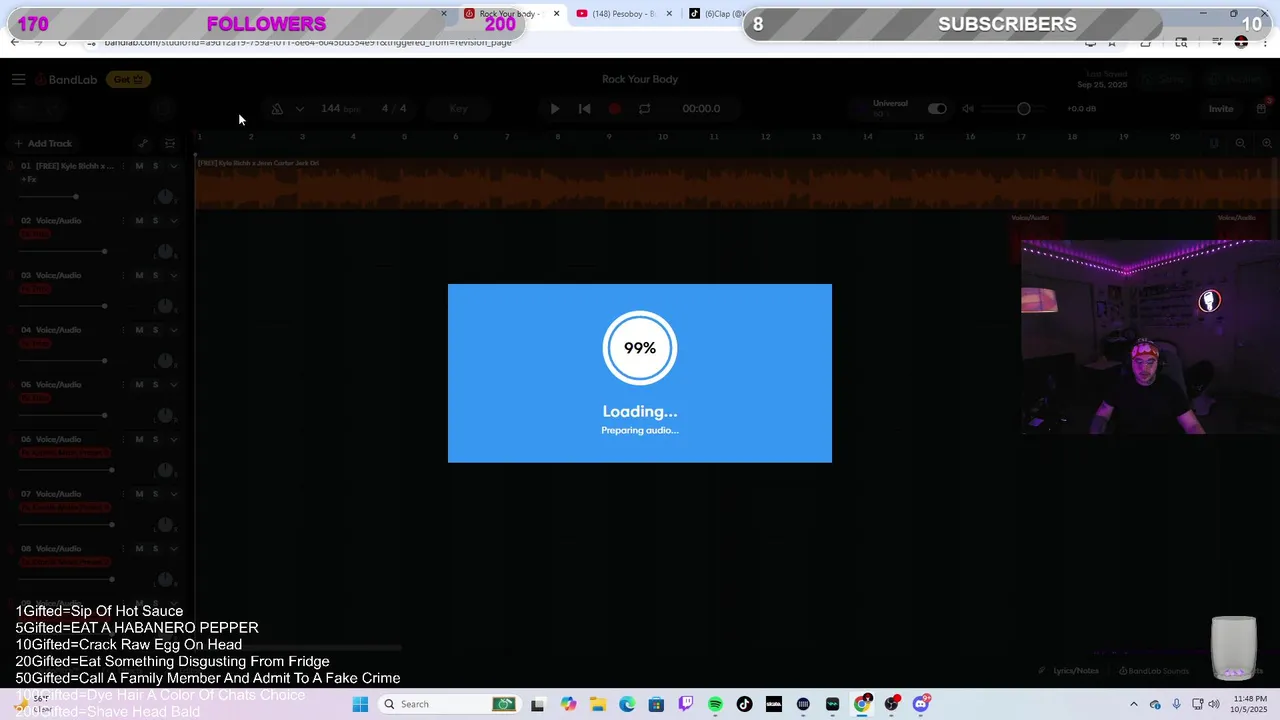Expand track 01 chevron
This screenshot has height=720, width=1280.
[x=173, y=166]
